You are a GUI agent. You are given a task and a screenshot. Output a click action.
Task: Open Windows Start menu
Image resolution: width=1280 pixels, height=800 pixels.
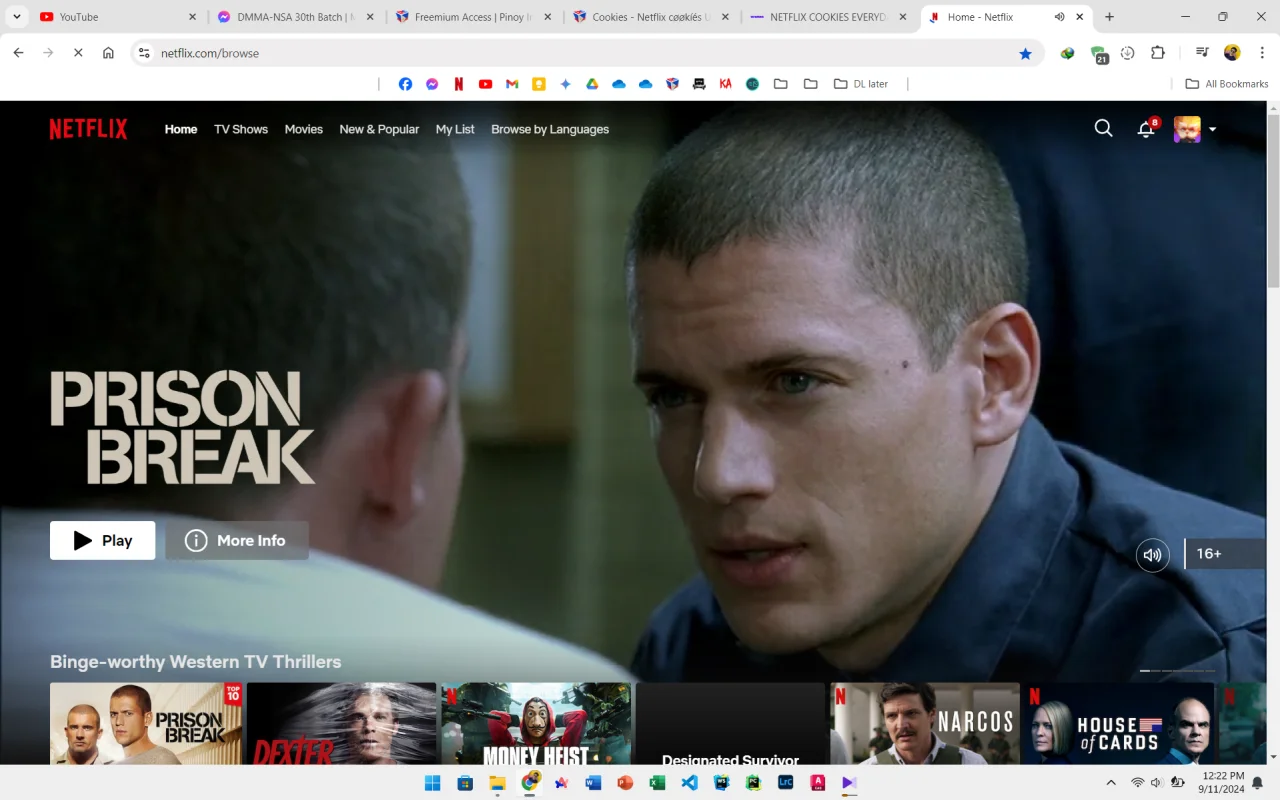(433, 783)
